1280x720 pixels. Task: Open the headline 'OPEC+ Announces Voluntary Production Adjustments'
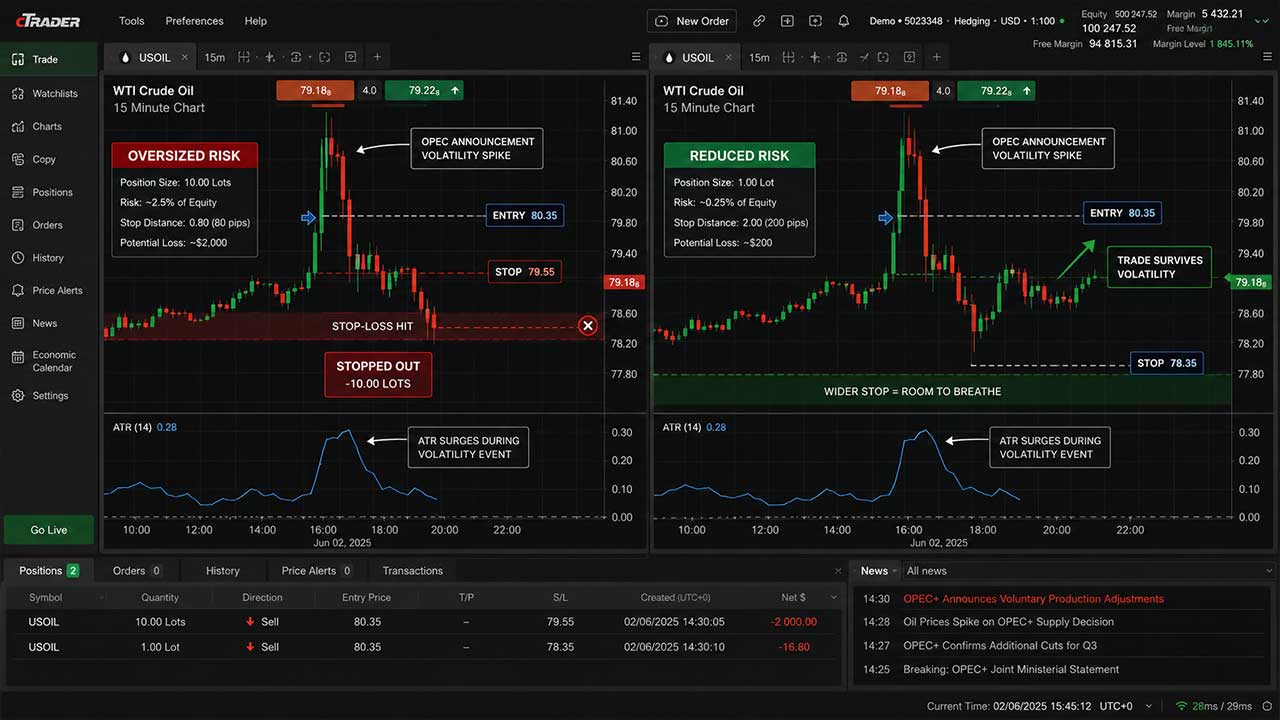click(1033, 599)
